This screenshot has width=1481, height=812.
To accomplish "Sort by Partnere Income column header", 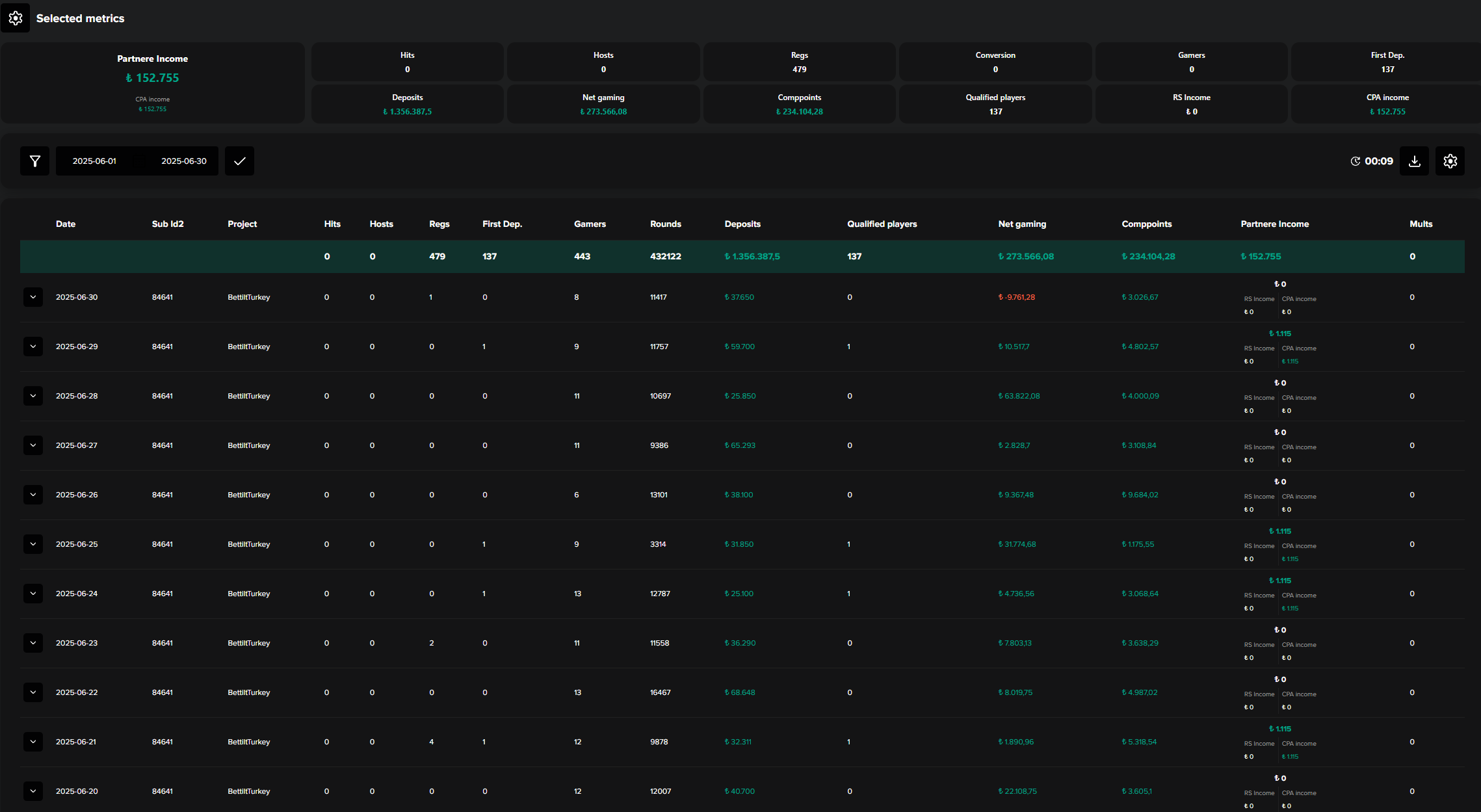I will (1275, 224).
